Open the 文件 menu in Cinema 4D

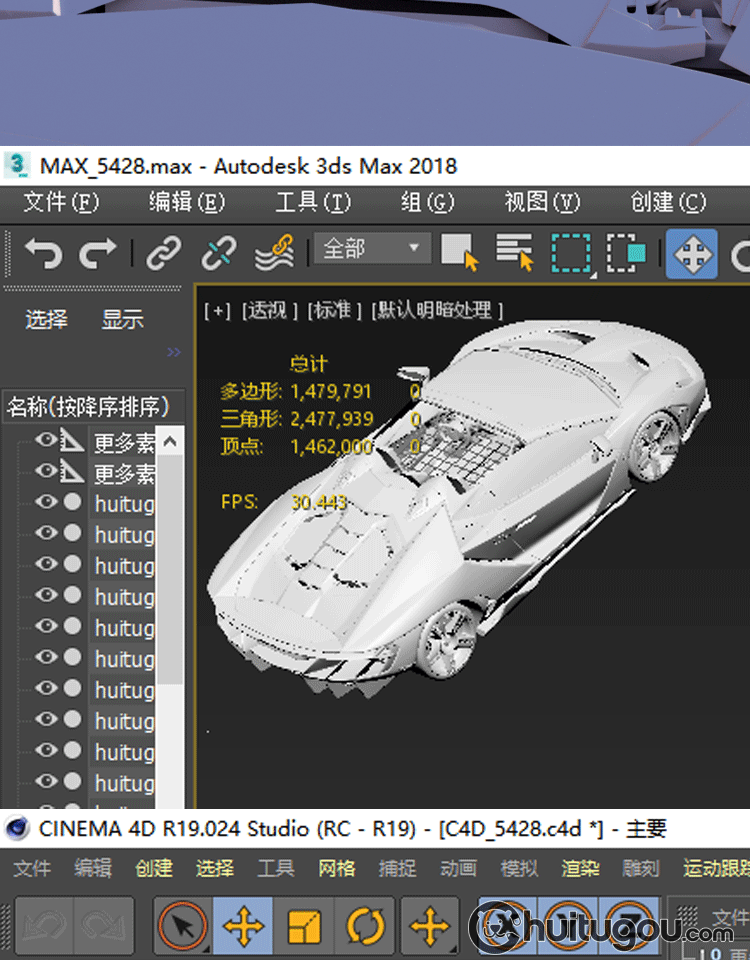pyautogui.click(x=32, y=868)
